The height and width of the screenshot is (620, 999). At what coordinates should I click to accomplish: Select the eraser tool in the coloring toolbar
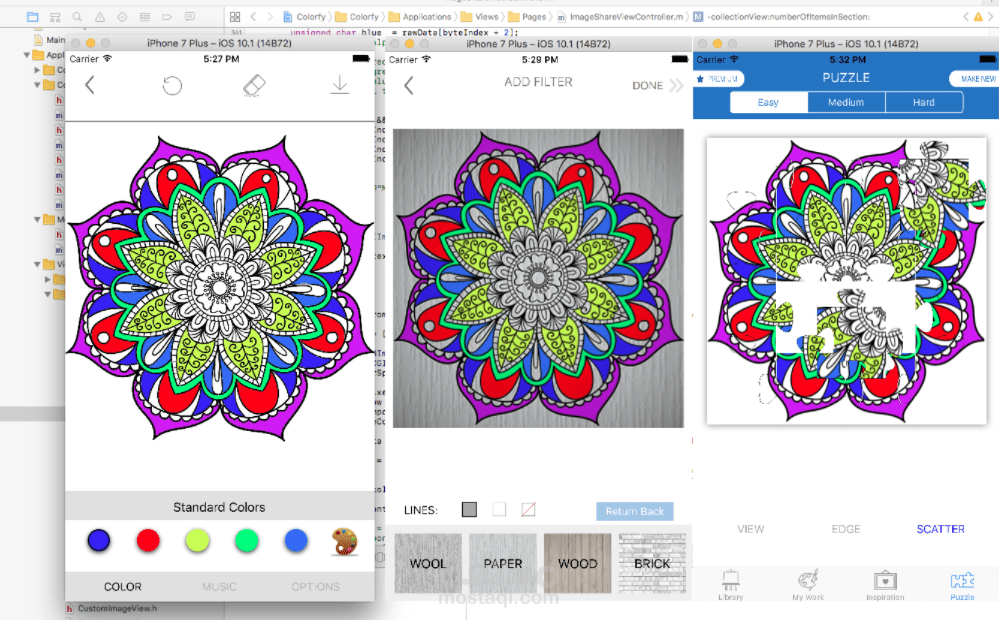[x=254, y=86]
